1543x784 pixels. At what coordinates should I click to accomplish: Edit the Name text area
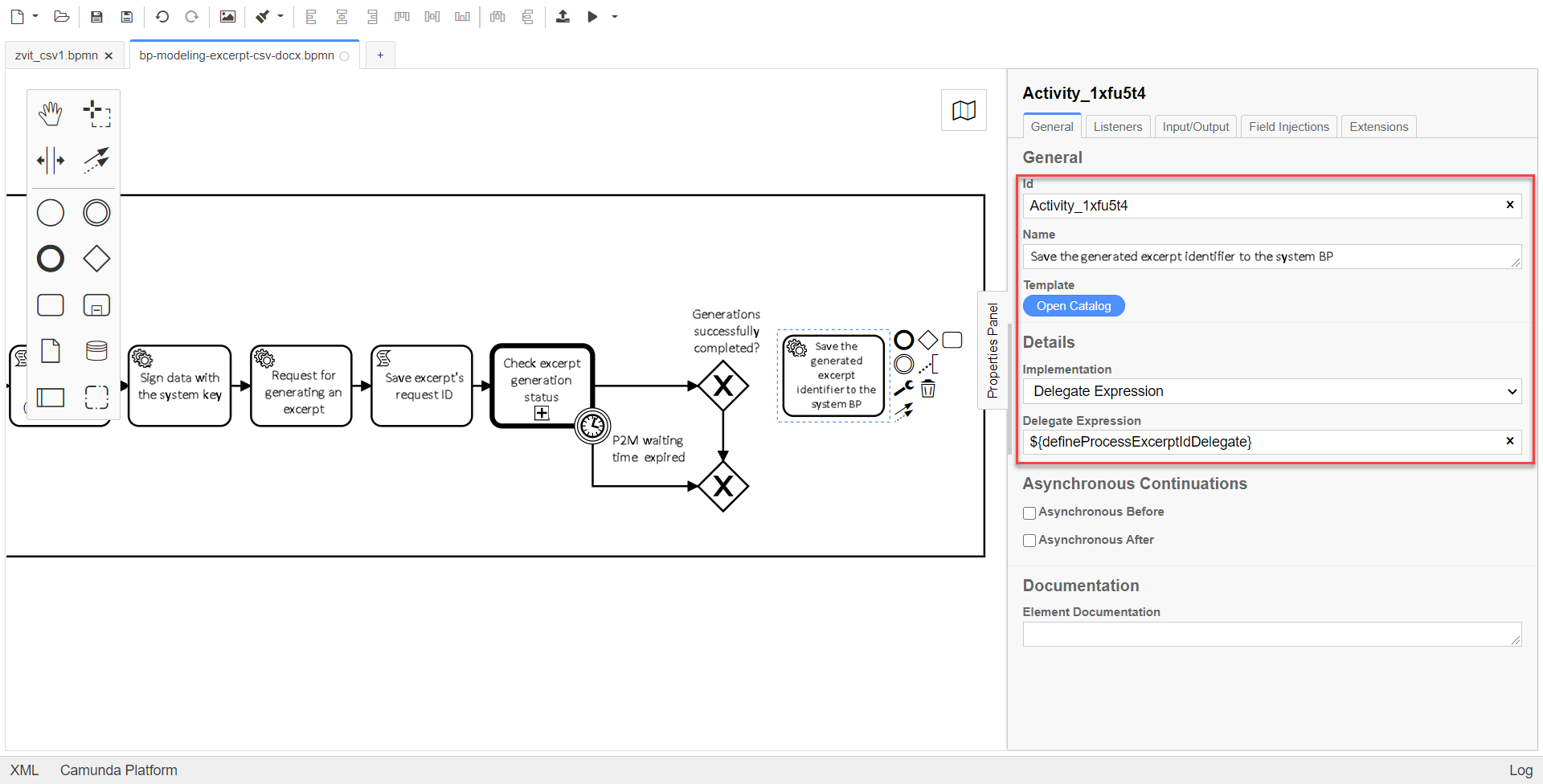[x=1272, y=256]
